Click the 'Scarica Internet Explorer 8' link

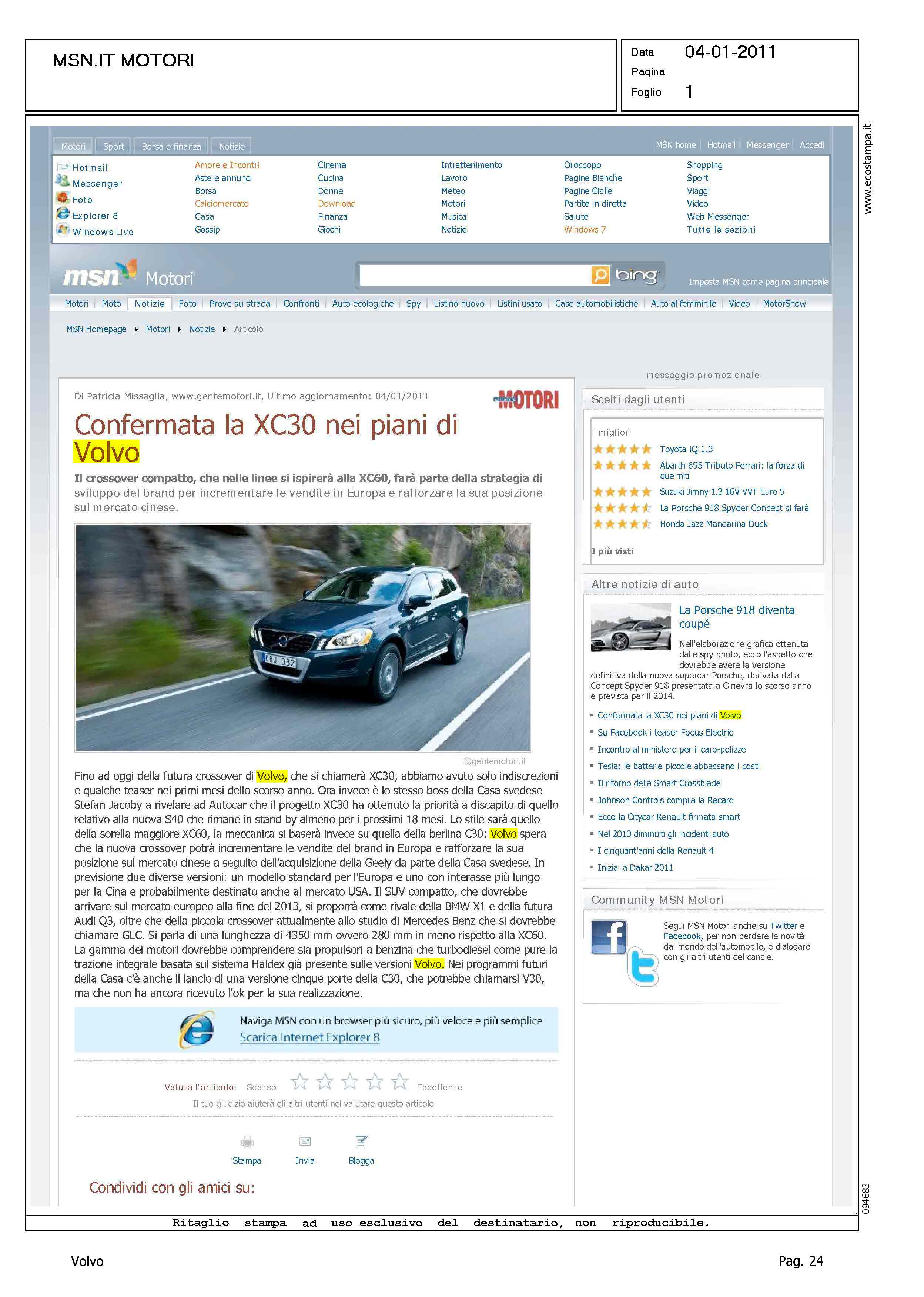309,1037
